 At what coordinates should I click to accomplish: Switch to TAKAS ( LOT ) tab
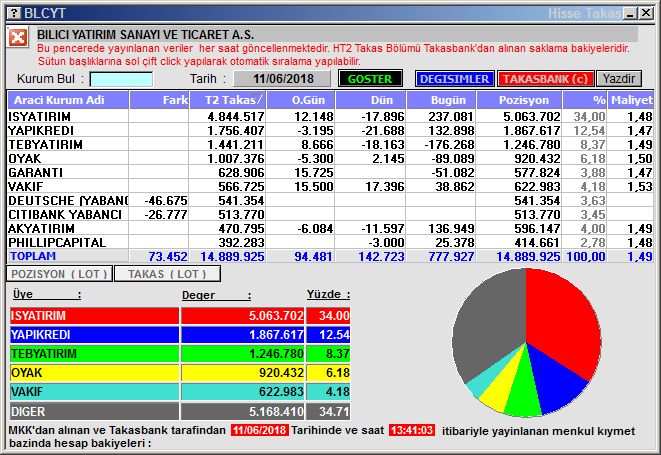pyautogui.click(x=167, y=274)
